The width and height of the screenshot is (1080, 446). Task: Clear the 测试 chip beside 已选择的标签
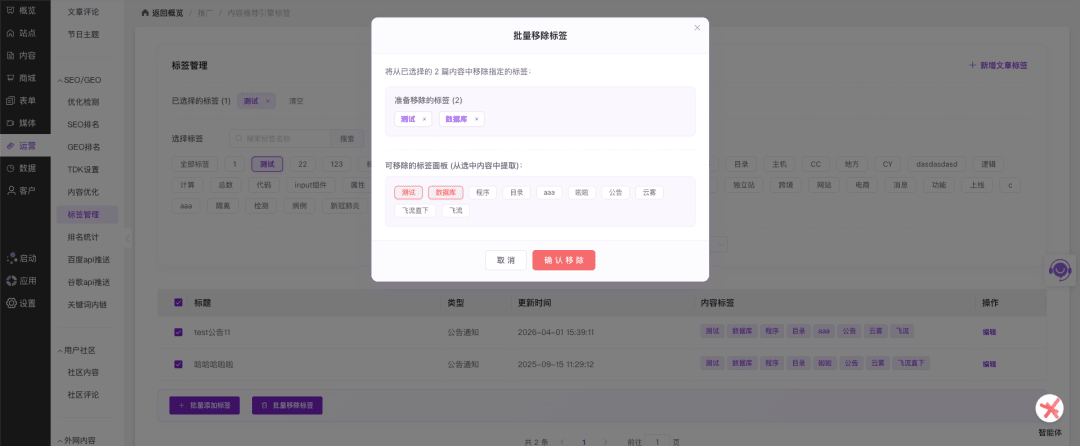(x=267, y=100)
